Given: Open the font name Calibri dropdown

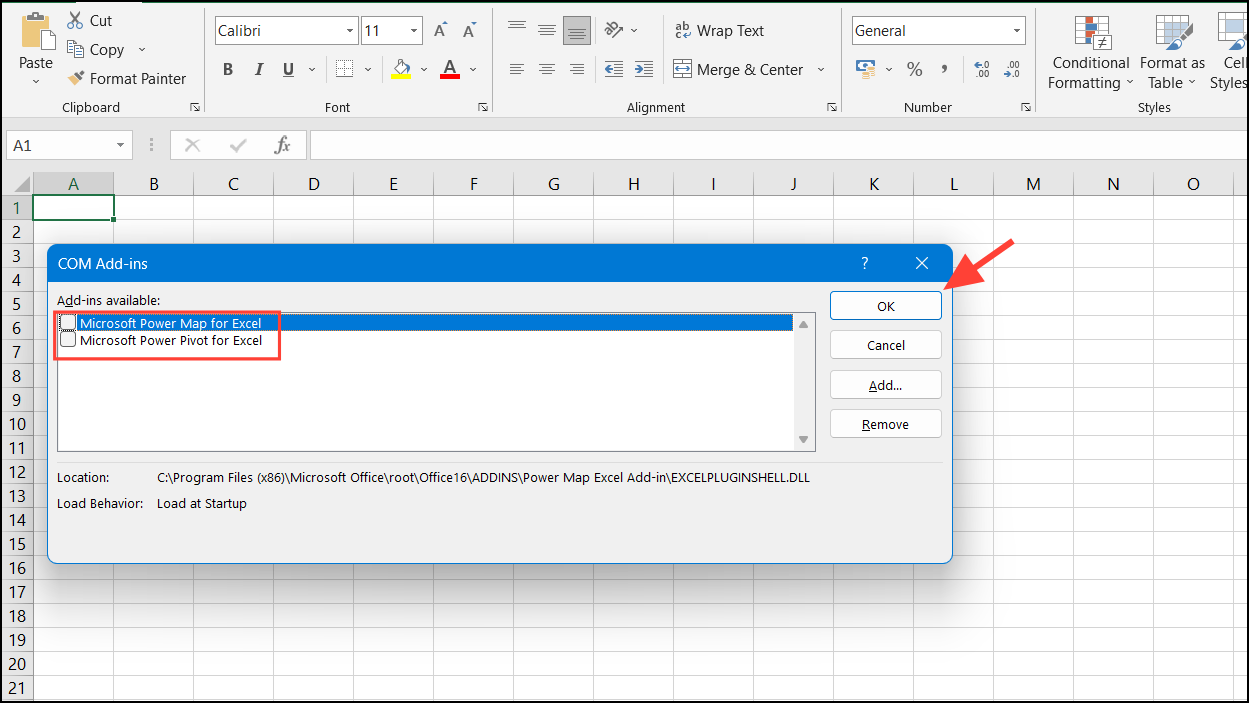Looking at the screenshot, I should [x=350, y=31].
